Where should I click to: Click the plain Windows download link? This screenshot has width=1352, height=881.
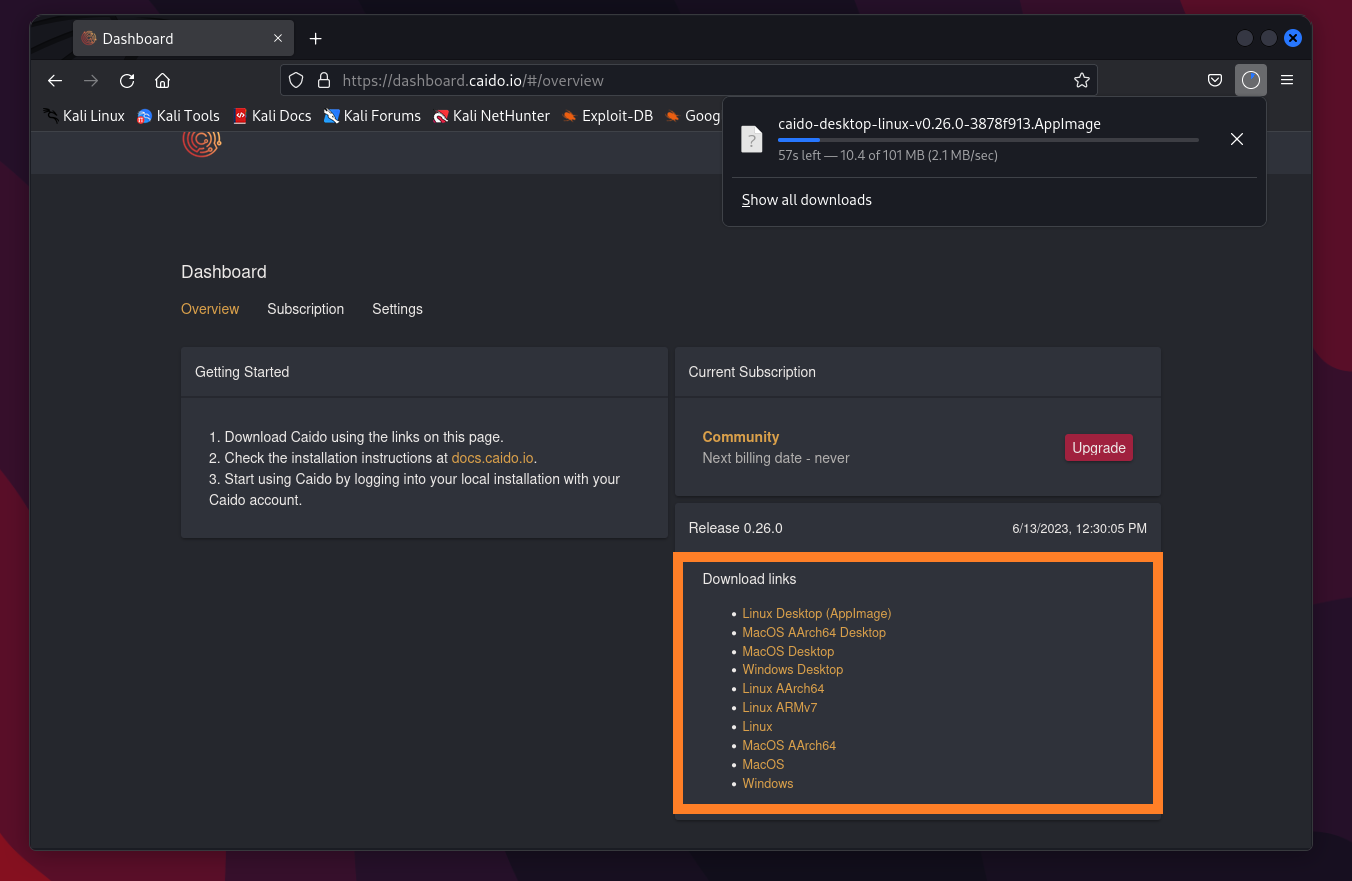tap(768, 784)
